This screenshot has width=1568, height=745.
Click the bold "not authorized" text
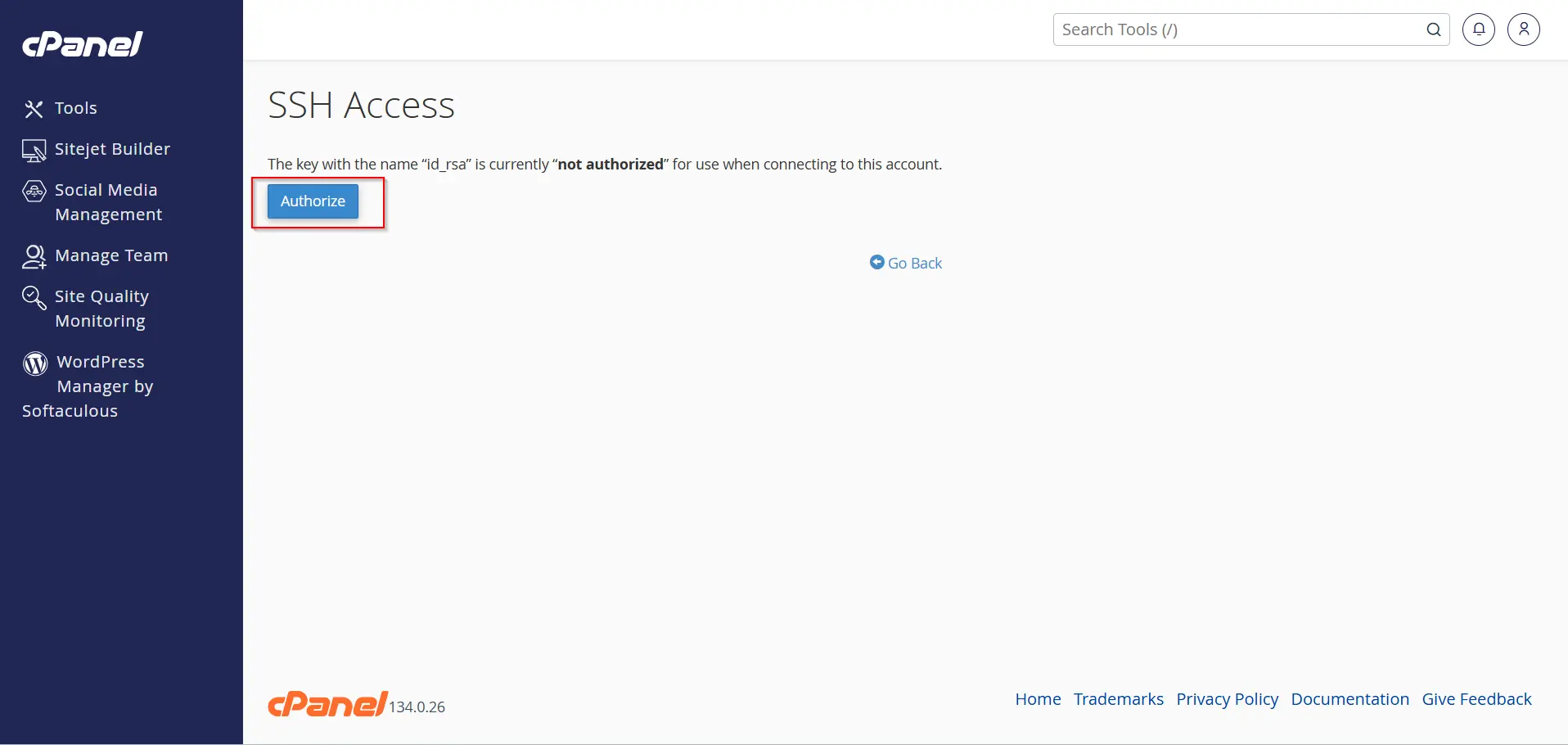click(x=611, y=165)
